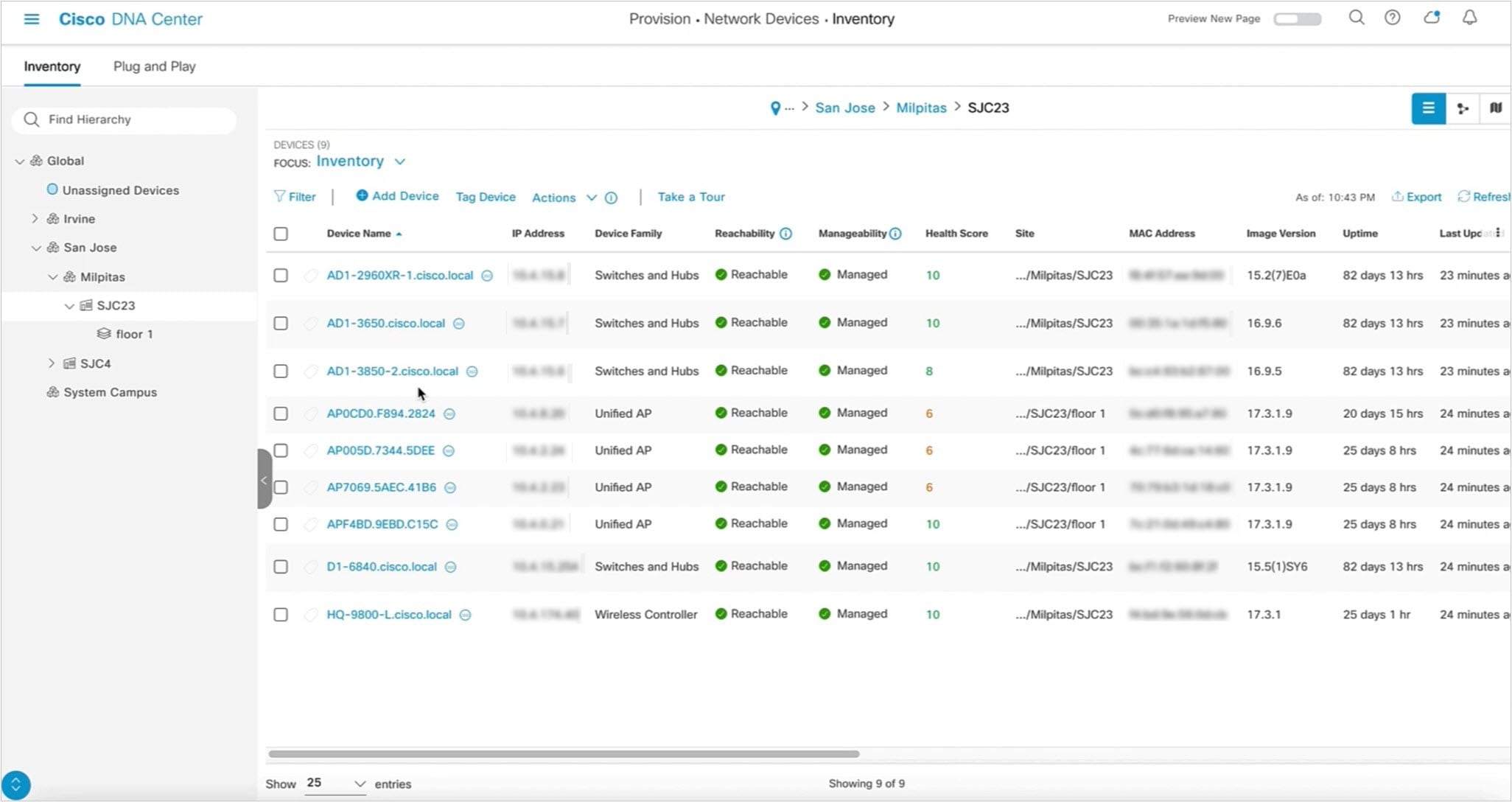Open the hamburger navigation menu
Screen dimensions: 1512x802
click(32, 18)
